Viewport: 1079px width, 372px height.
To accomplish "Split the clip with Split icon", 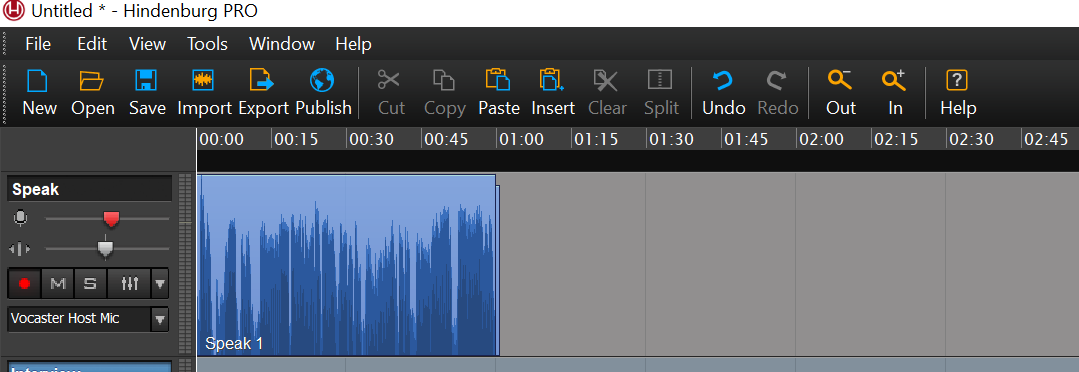I will coord(660,81).
